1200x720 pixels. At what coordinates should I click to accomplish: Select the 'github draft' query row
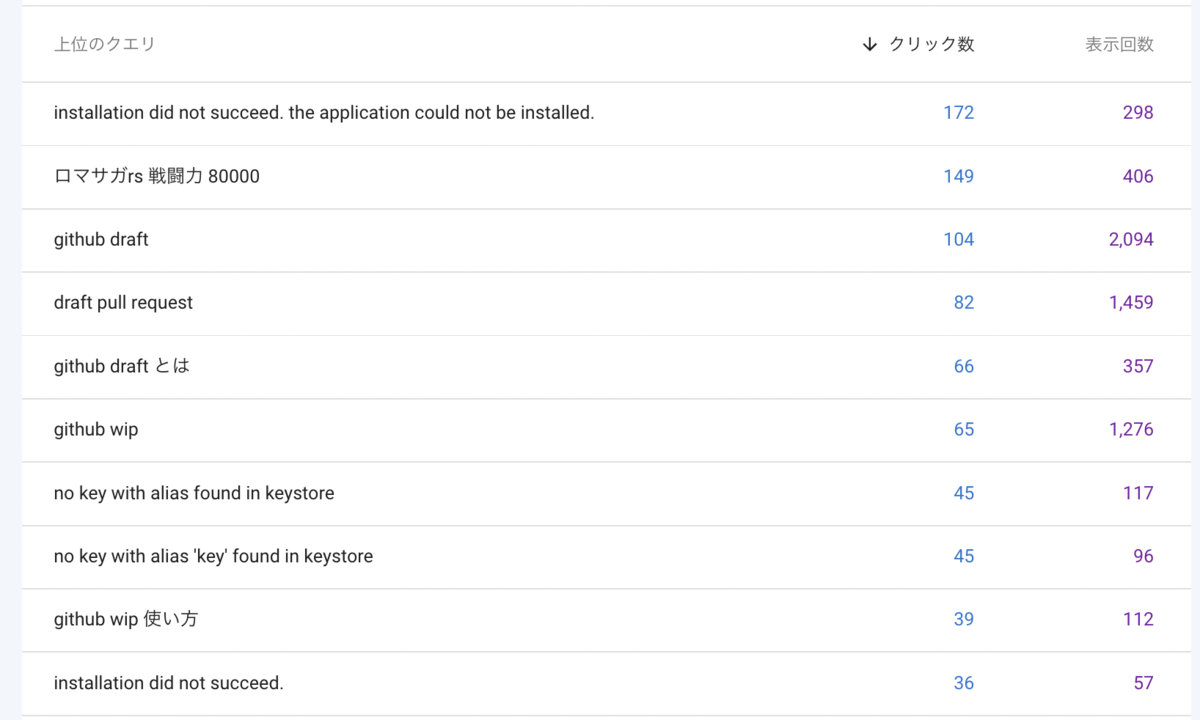point(600,239)
